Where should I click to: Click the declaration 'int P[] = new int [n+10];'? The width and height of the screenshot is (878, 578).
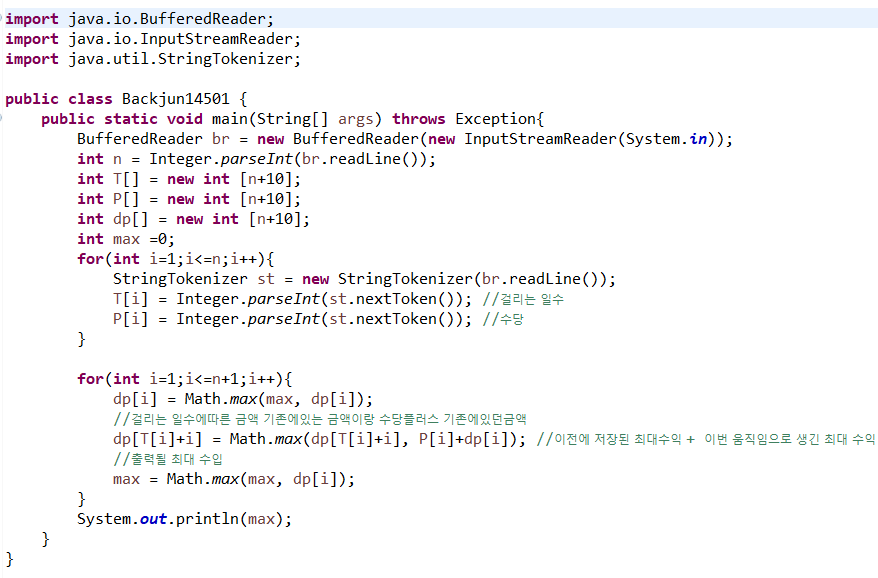tap(189, 199)
